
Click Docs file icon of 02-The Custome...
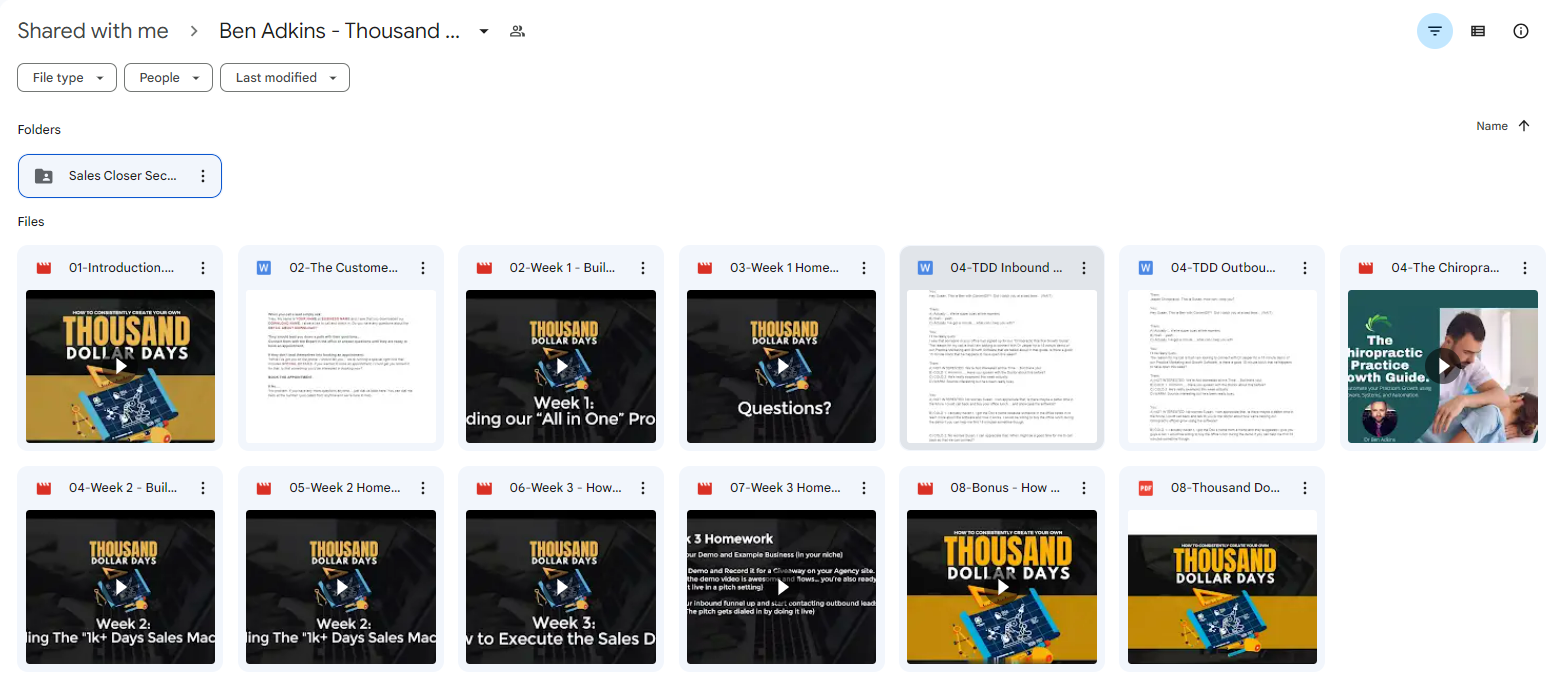[x=264, y=268]
